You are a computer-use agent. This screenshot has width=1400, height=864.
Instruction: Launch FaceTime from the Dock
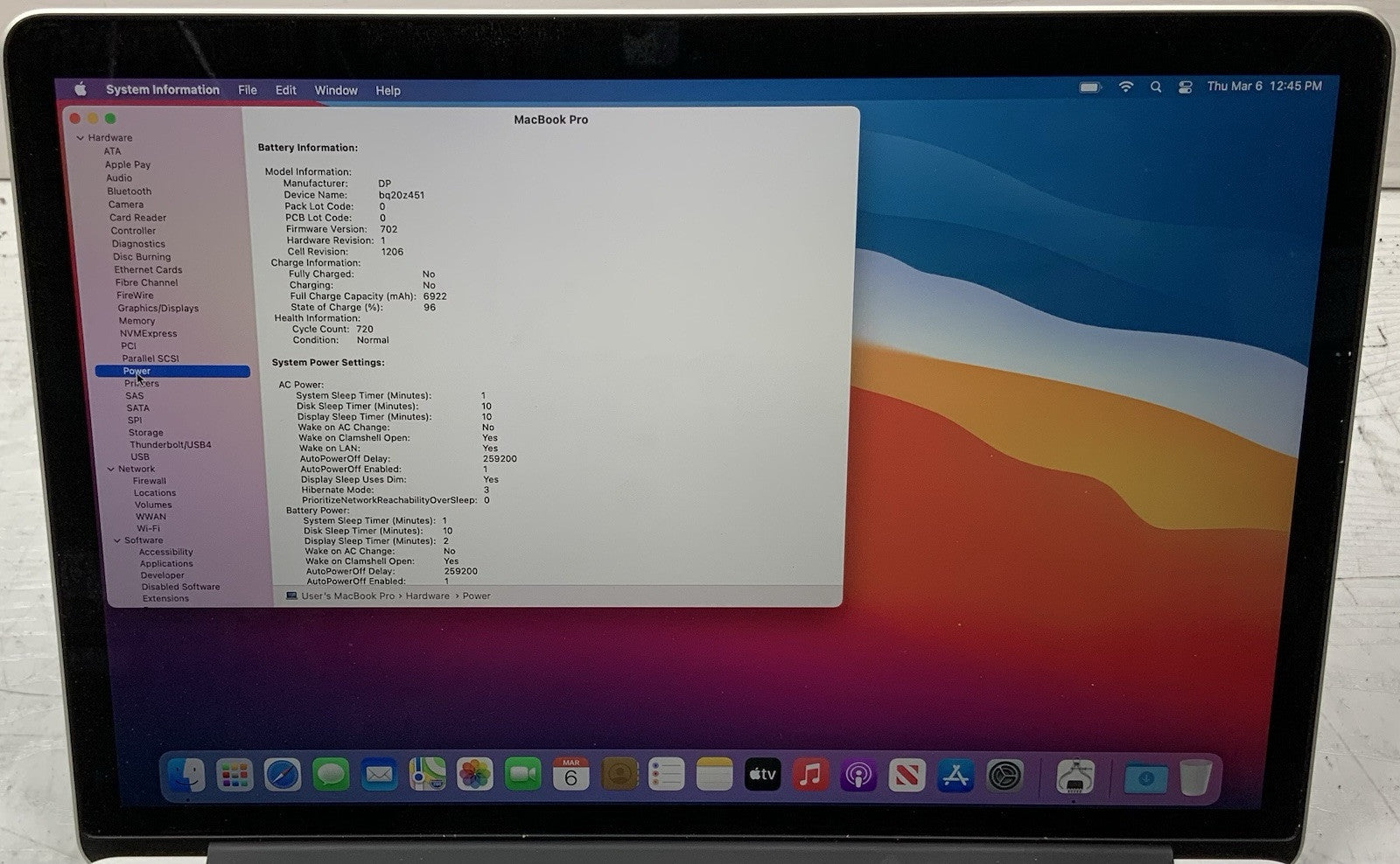[x=523, y=775]
